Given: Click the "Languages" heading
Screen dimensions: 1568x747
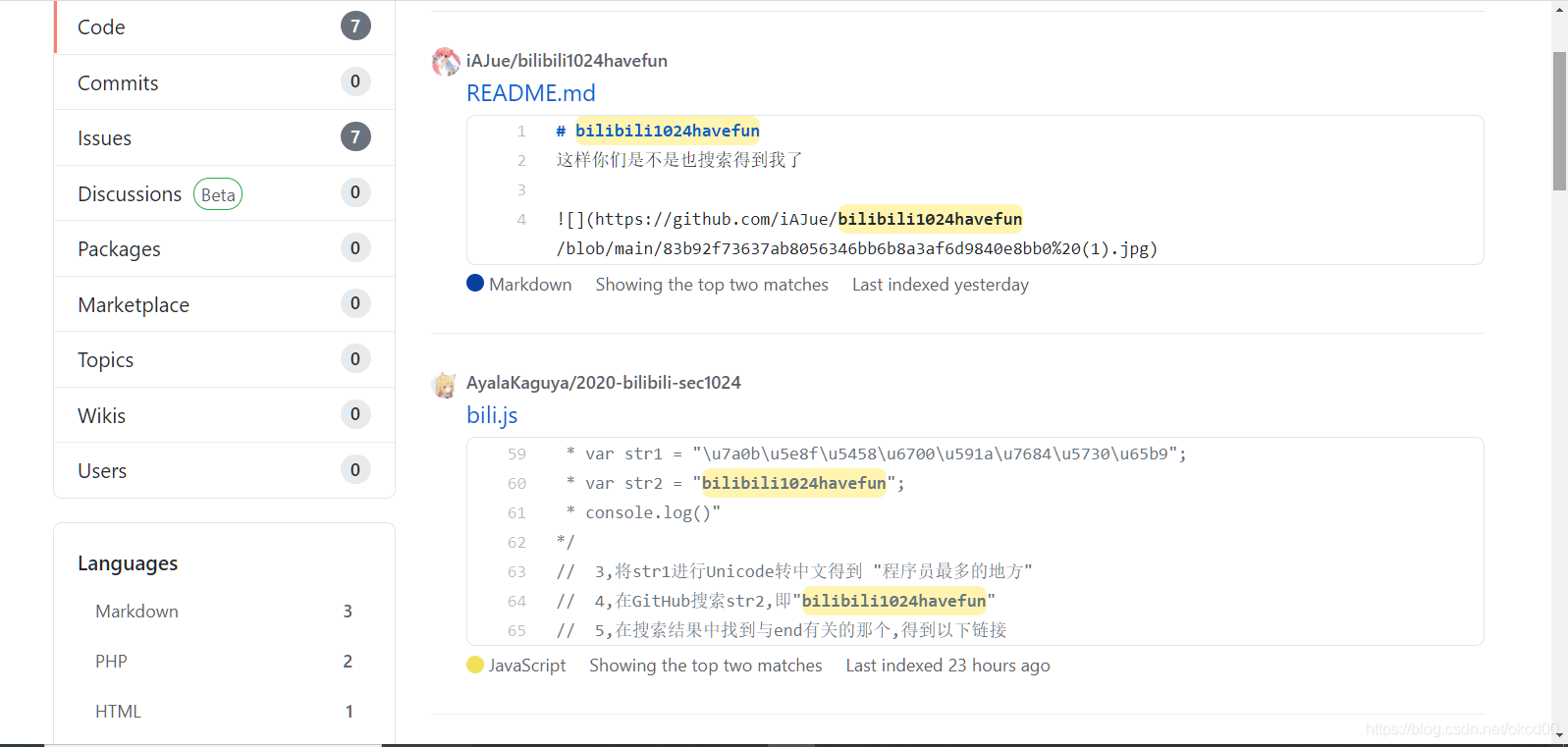Looking at the screenshot, I should [x=128, y=563].
